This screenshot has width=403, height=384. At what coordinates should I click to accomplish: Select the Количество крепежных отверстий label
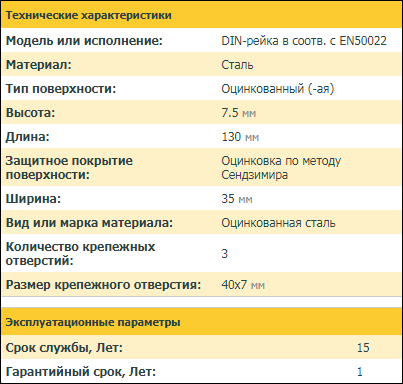[x=80, y=254]
